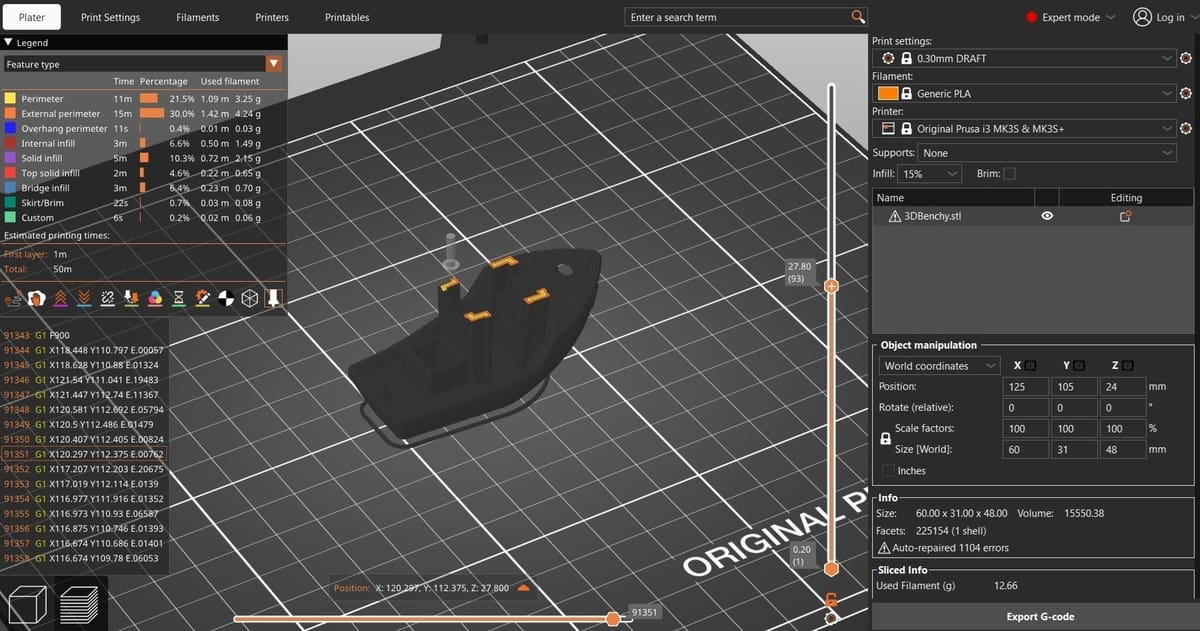Toggle retractions upward arrows icon
Viewport: 1200px width, 631px height.
(60, 298)
